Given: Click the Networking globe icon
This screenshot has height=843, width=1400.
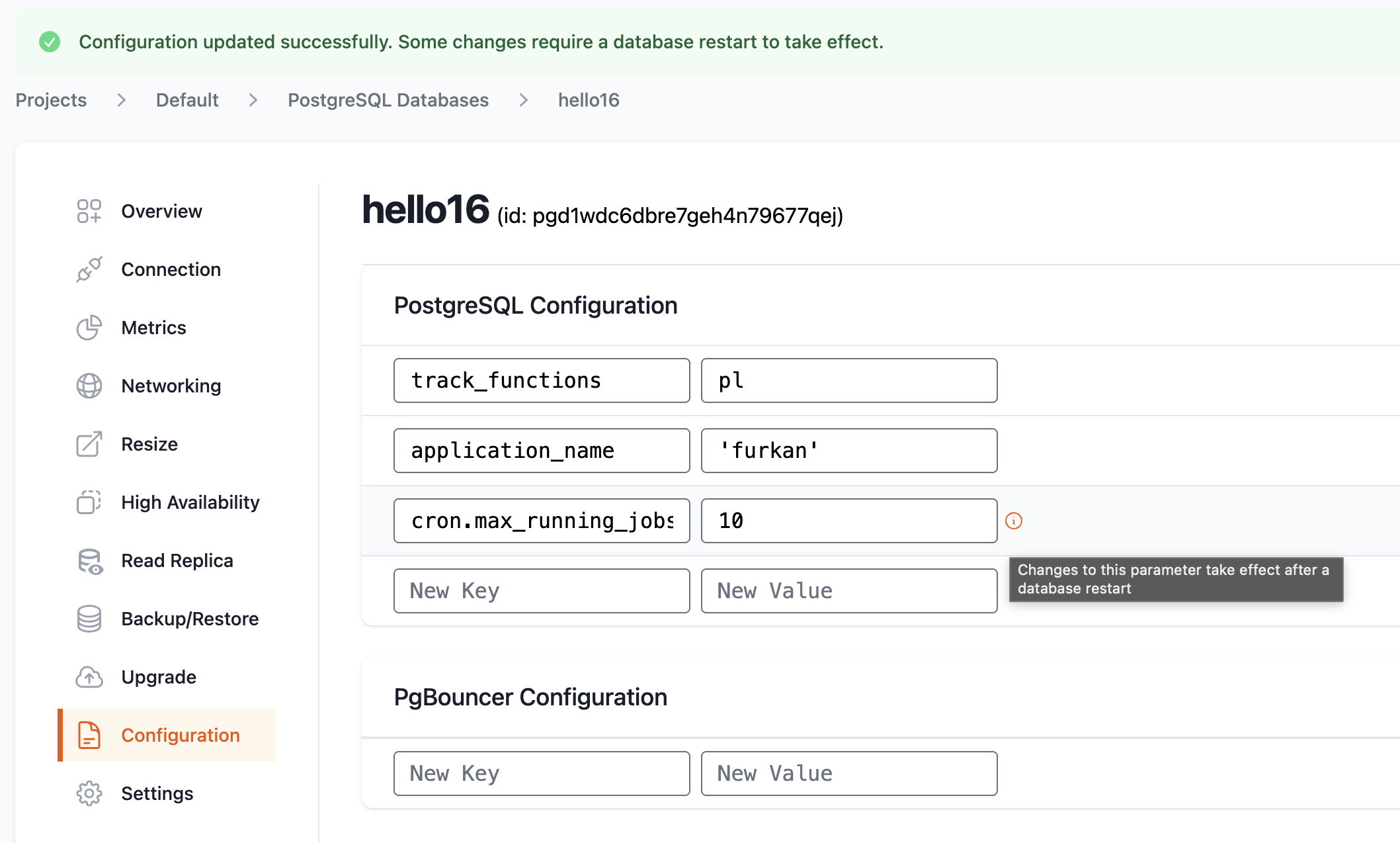Looking at the screenshot, I should click(89, 385).
